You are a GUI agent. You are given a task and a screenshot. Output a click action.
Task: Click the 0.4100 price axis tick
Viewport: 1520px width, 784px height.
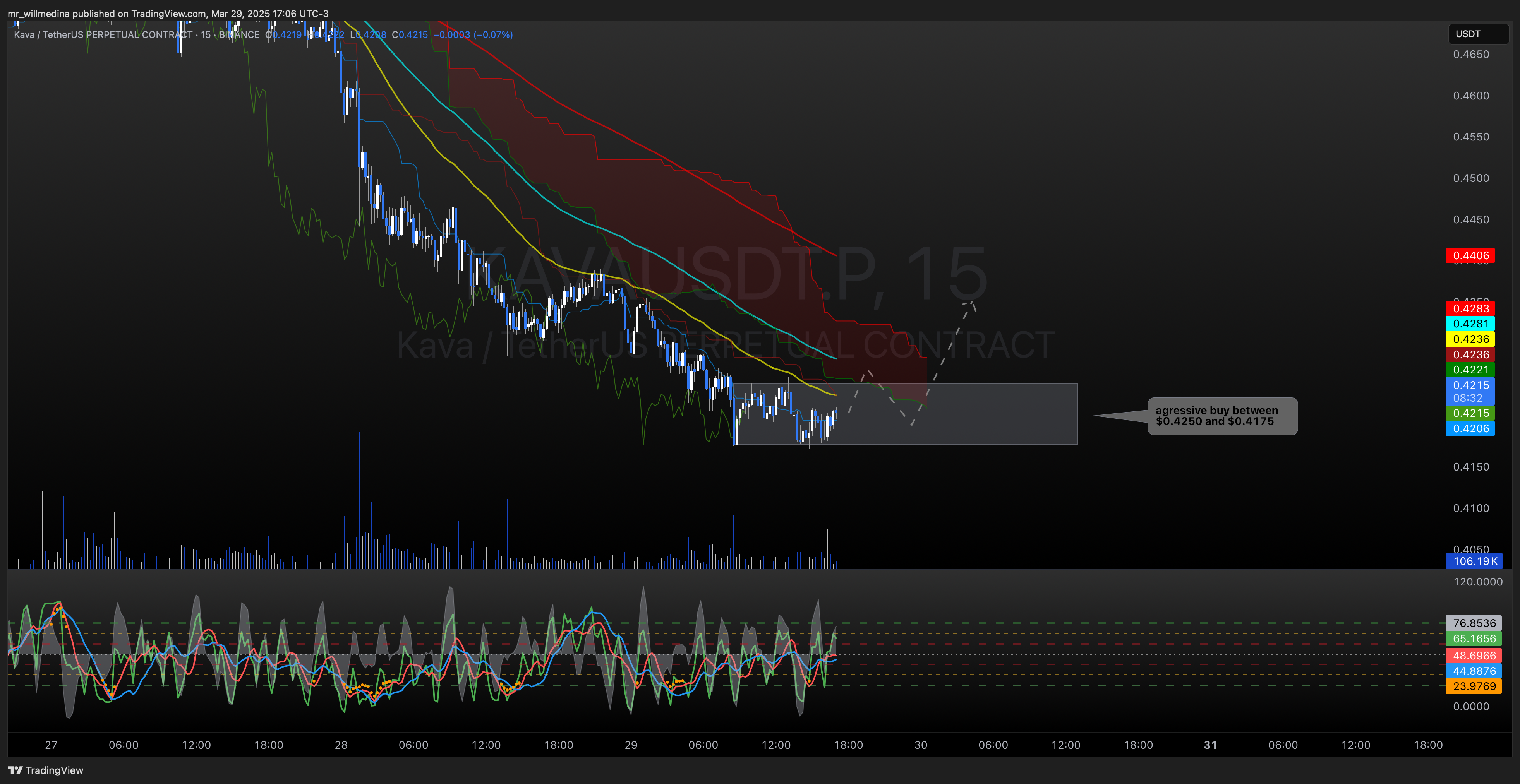1471,508
